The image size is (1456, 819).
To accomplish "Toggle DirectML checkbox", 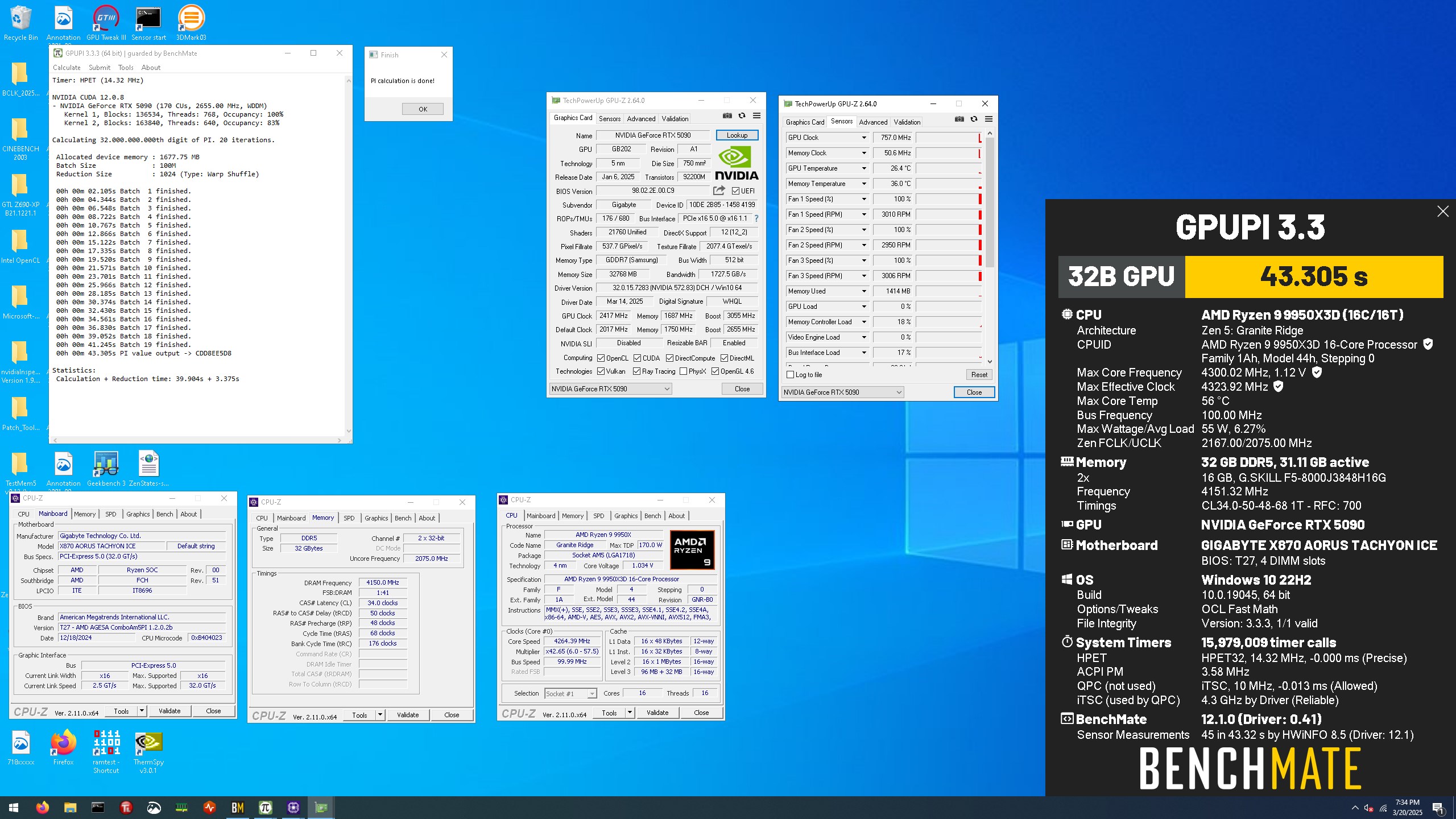I will pos(724,358).
